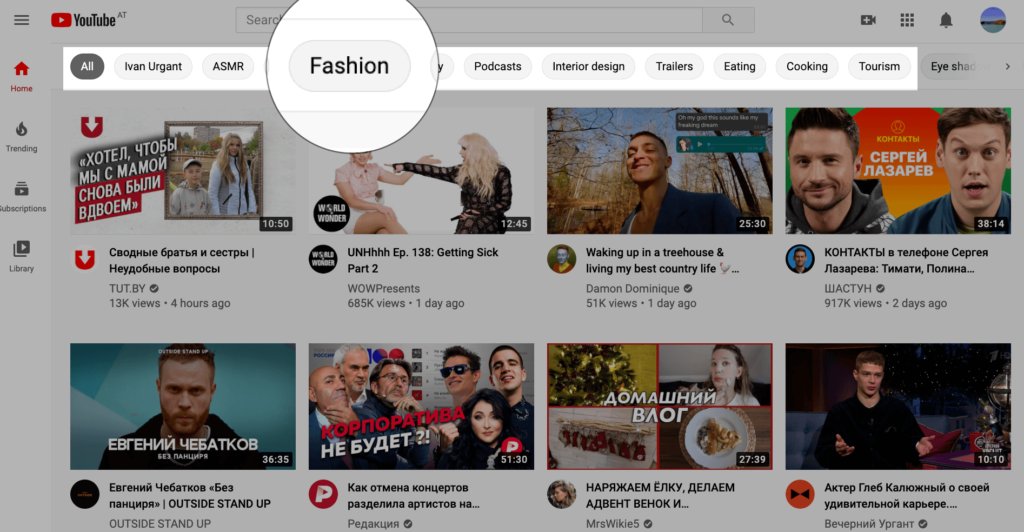The width and height of the screenshot is (1024, 532).
Task: Open UNHhhh Ep. 138 video thumbnail
Action: (x=421, y=170)
